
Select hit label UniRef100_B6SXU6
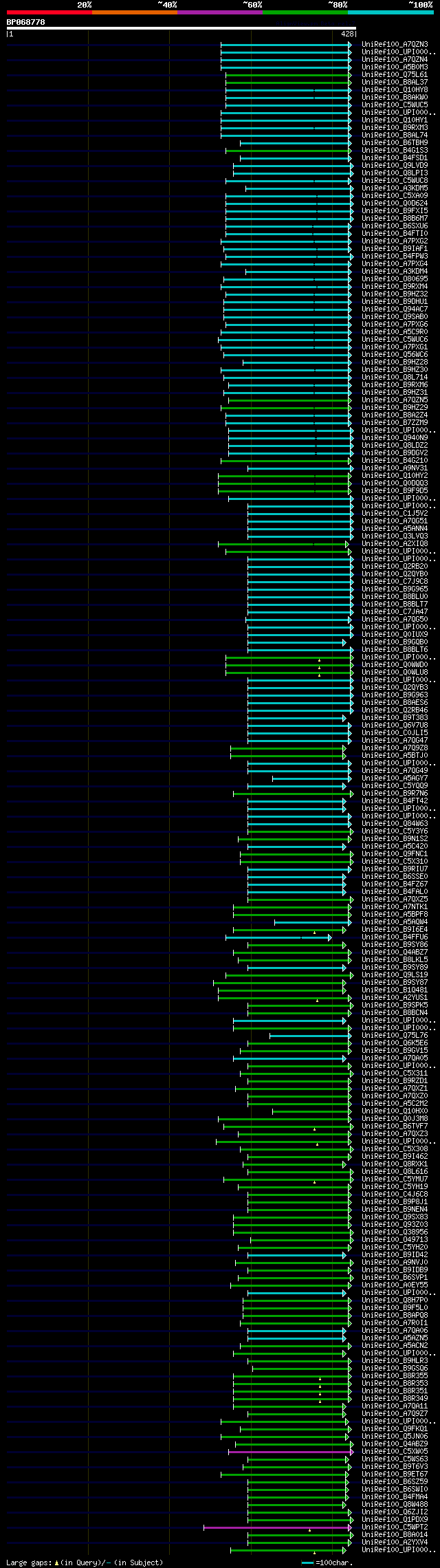pyautogui.click(x=395, y=226)
